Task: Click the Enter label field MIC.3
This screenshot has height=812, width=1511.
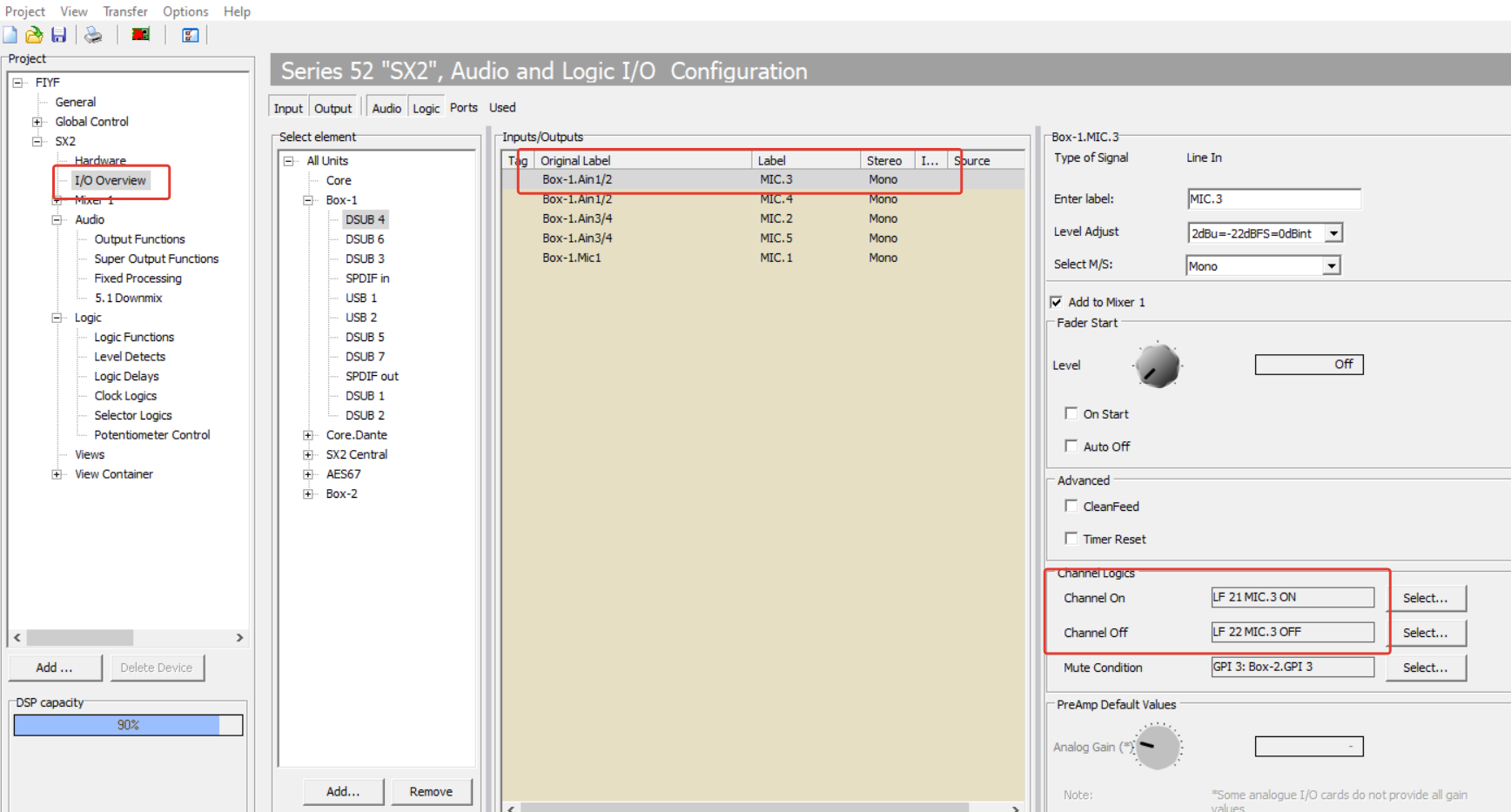Action: [x=1274, y=199]
